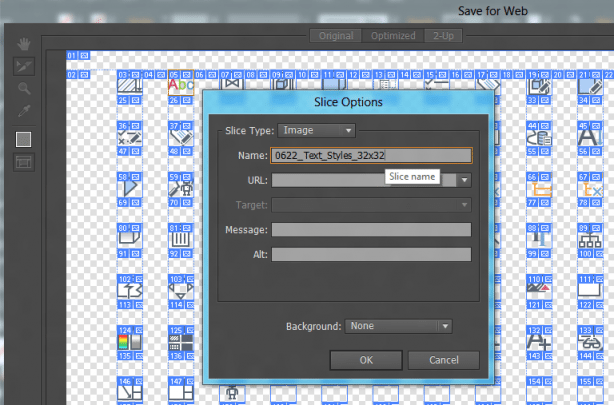This screenshot has width=614, height=405.
Task: Select slice 66 orange table icon
Action: [539, 190]
